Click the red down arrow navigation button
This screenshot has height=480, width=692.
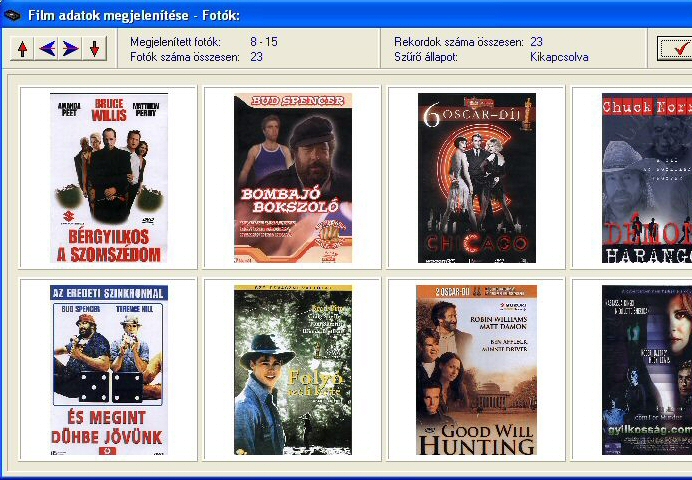(x=94, y=49)
